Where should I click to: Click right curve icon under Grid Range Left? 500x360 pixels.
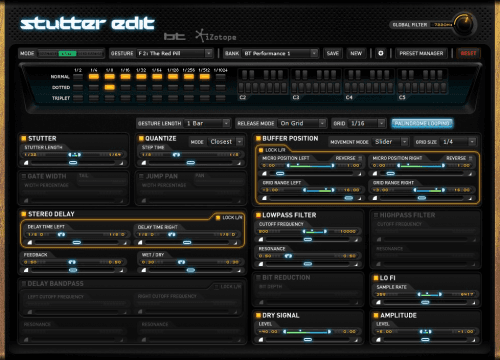point(359,198)
